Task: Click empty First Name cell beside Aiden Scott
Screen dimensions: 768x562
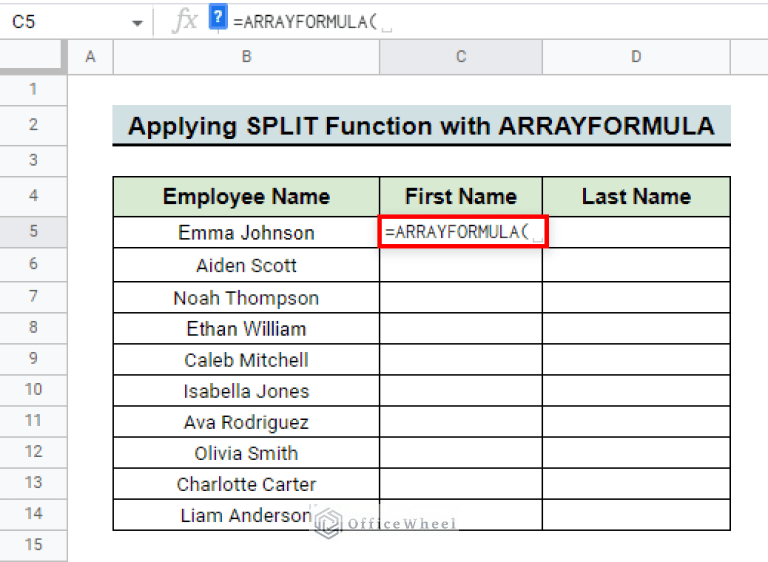Action: point(461,265)
